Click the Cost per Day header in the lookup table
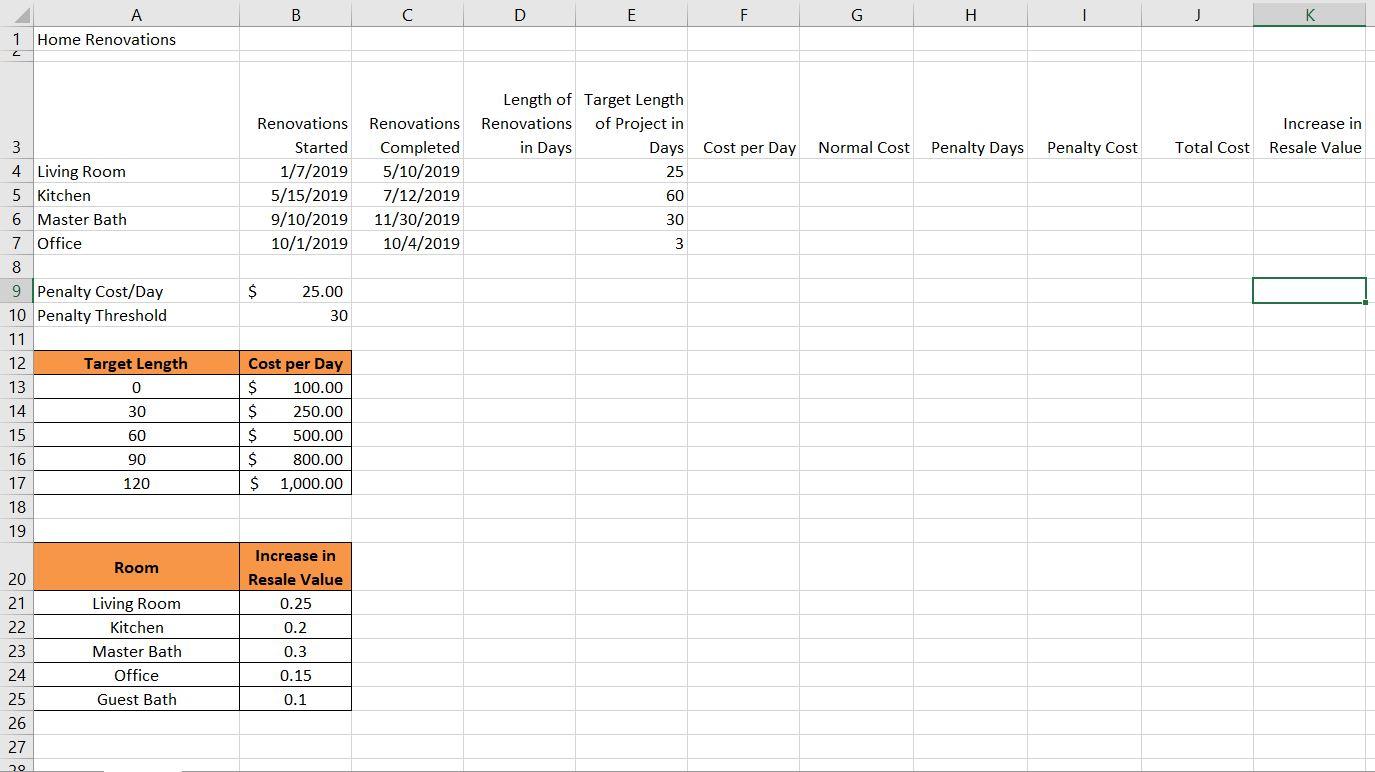 (295, 363)
